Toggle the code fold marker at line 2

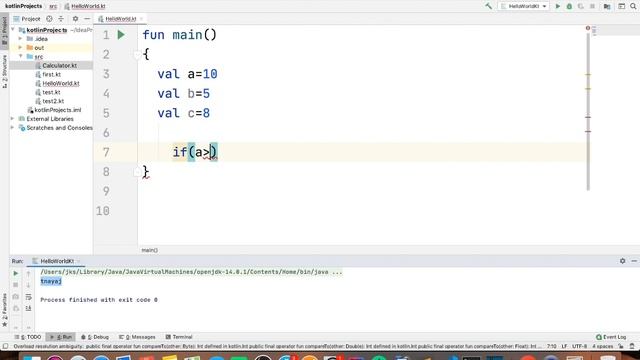tap(137, 54)
